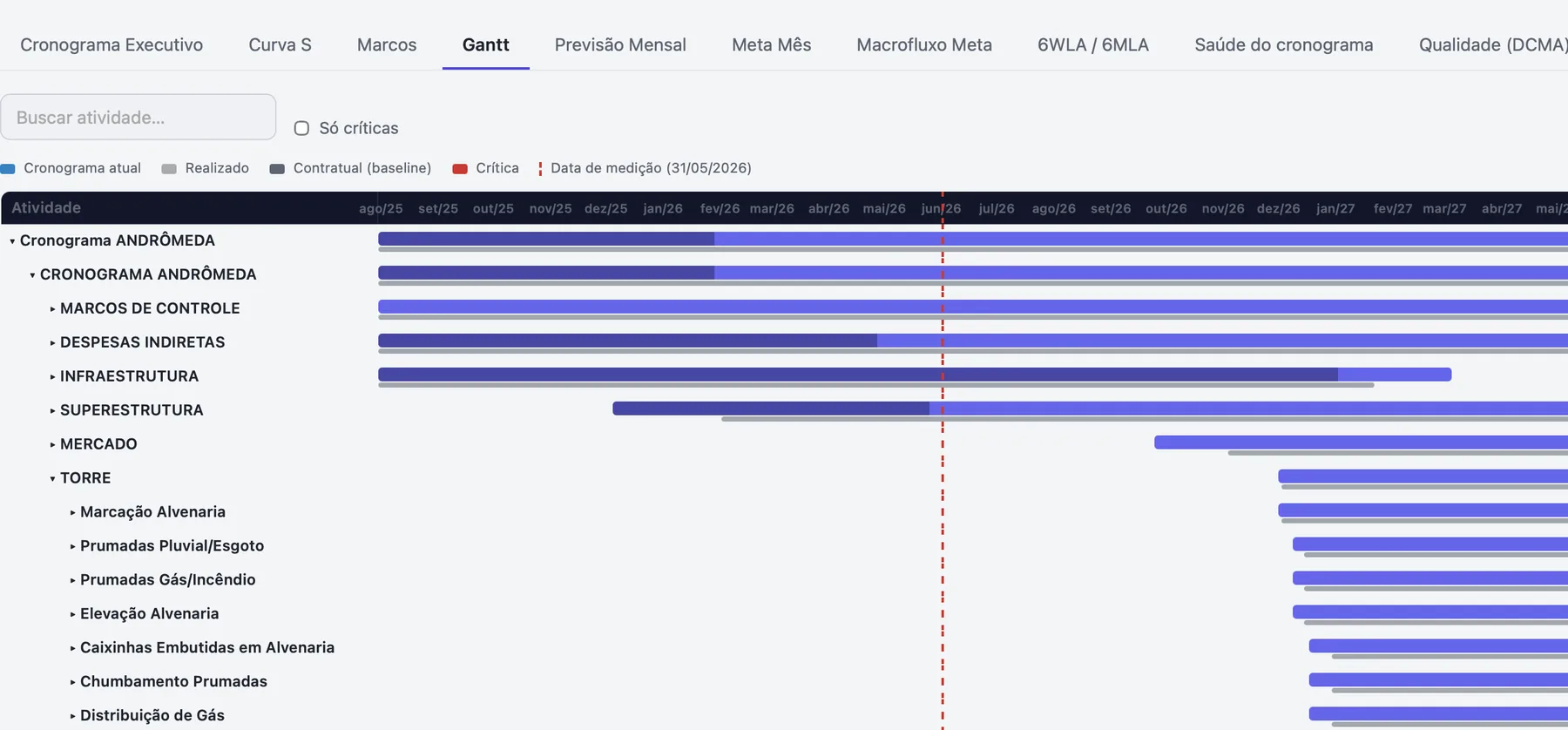Screen dimensions: 1568x730
Task: Click the Atividade column header
Action: (x=46, y=207)
